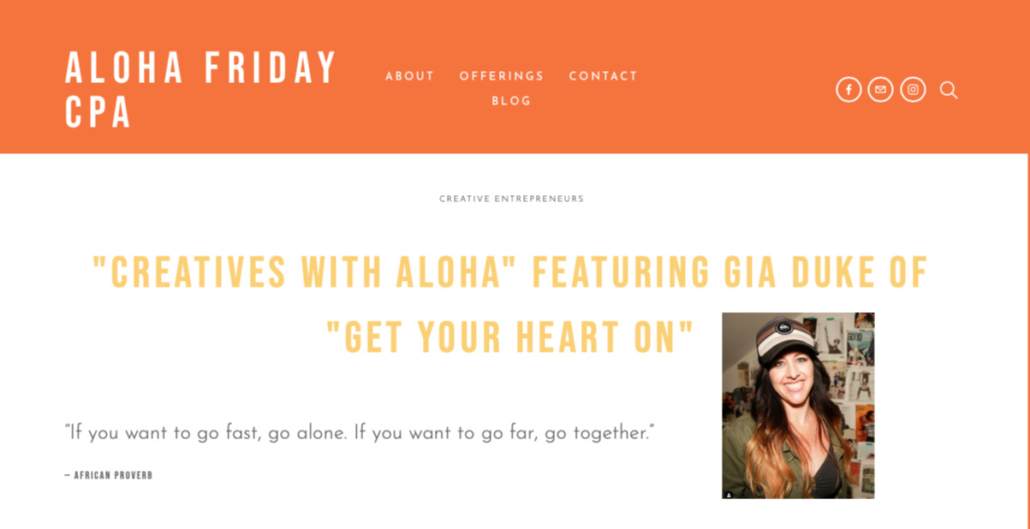
Task: Click the round badge on the cap
Action: click(785, 329)
